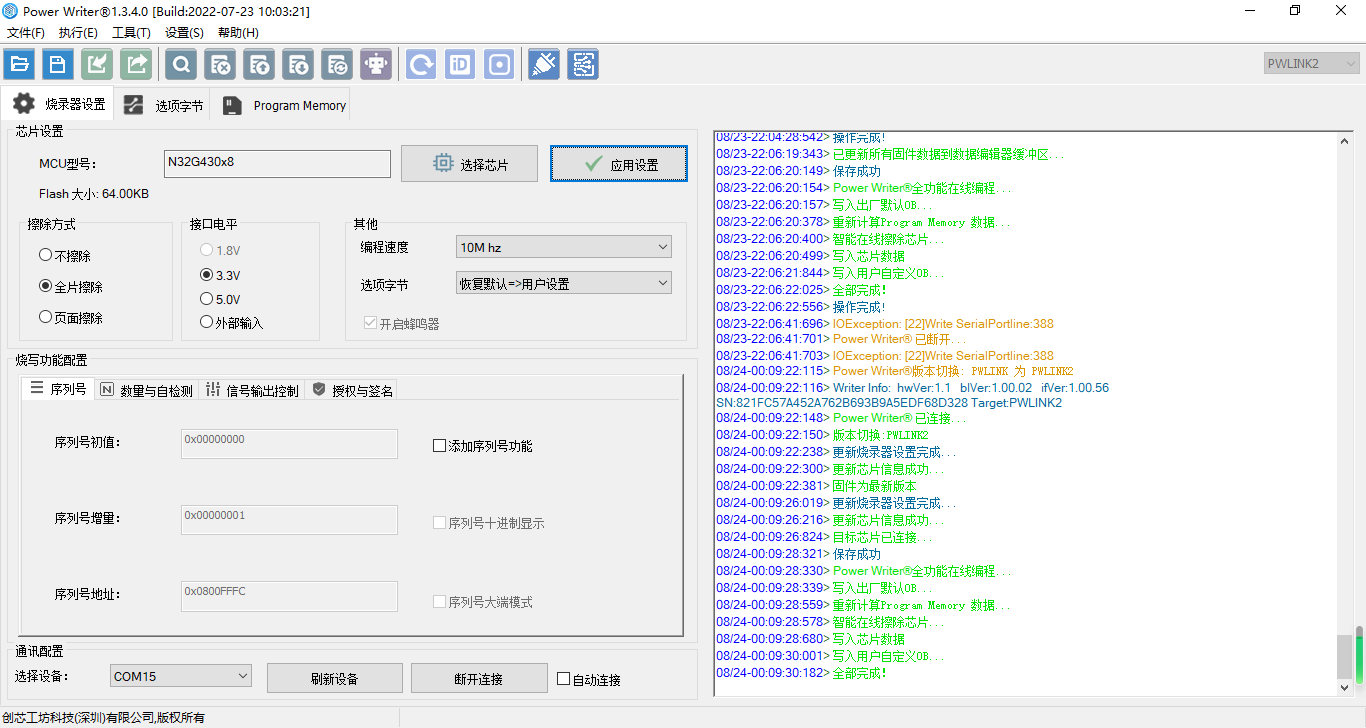1366x728 pixels.
Task: Open the 帮助(H) menu
Action: 238,33
